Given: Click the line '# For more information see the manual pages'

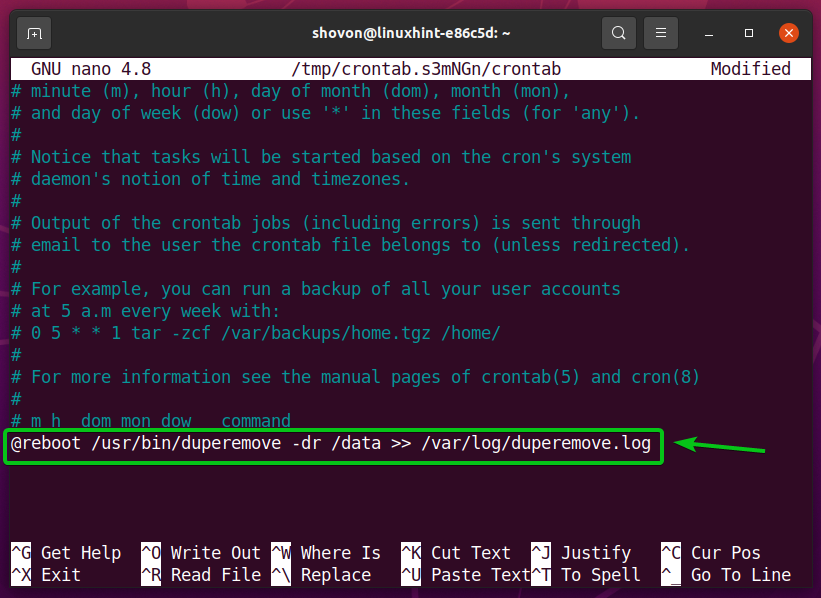Looking at the screenshot, I should [x=356, y=378].
